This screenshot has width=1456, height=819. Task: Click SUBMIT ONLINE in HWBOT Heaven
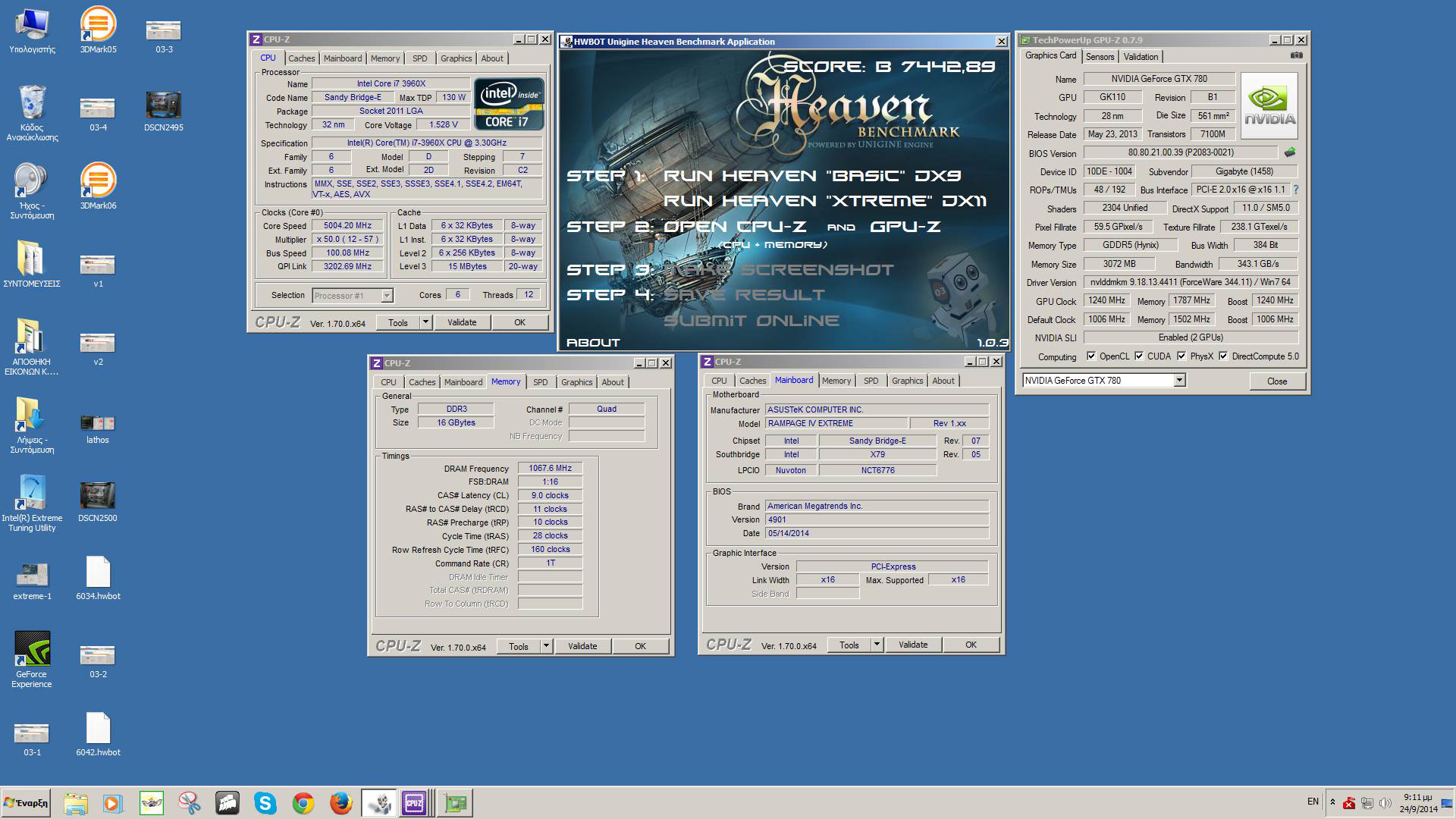(752, 321)
